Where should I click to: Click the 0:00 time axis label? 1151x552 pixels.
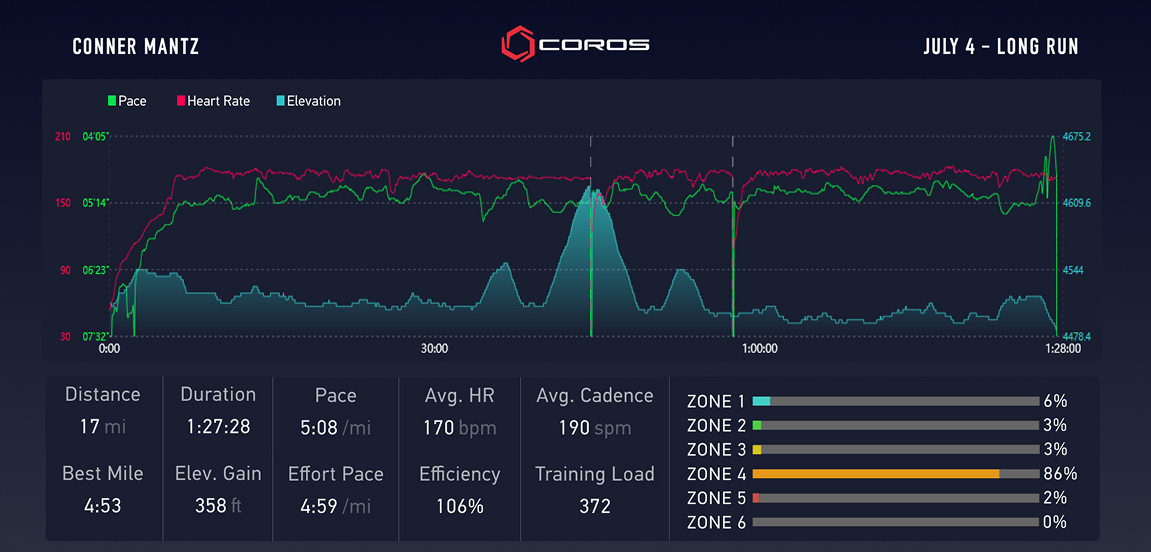(x=109, y=349)
